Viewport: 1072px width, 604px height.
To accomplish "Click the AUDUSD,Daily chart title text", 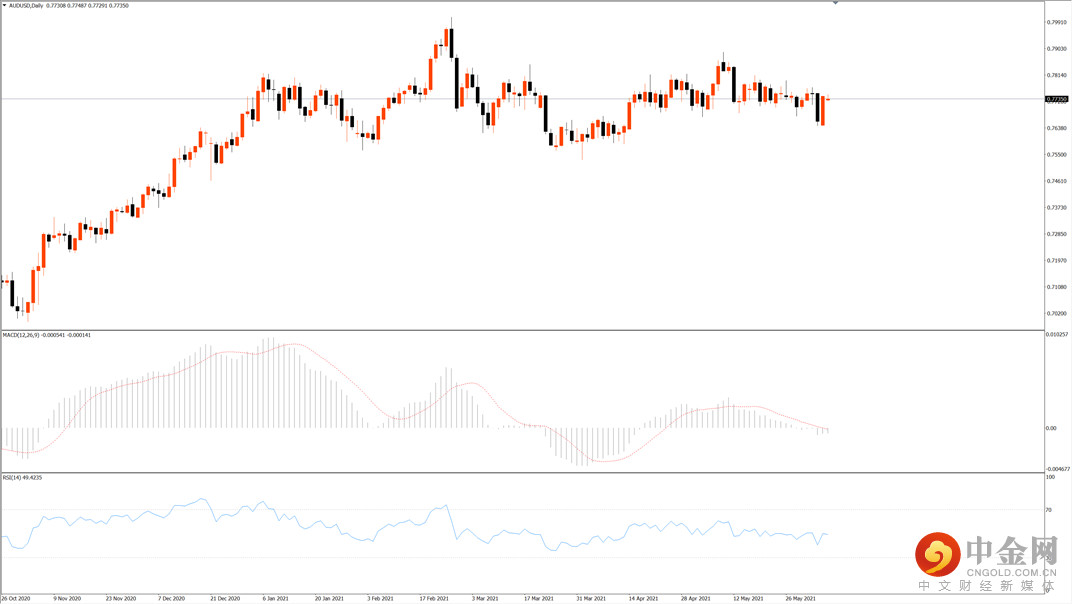I will coord(26,5).
